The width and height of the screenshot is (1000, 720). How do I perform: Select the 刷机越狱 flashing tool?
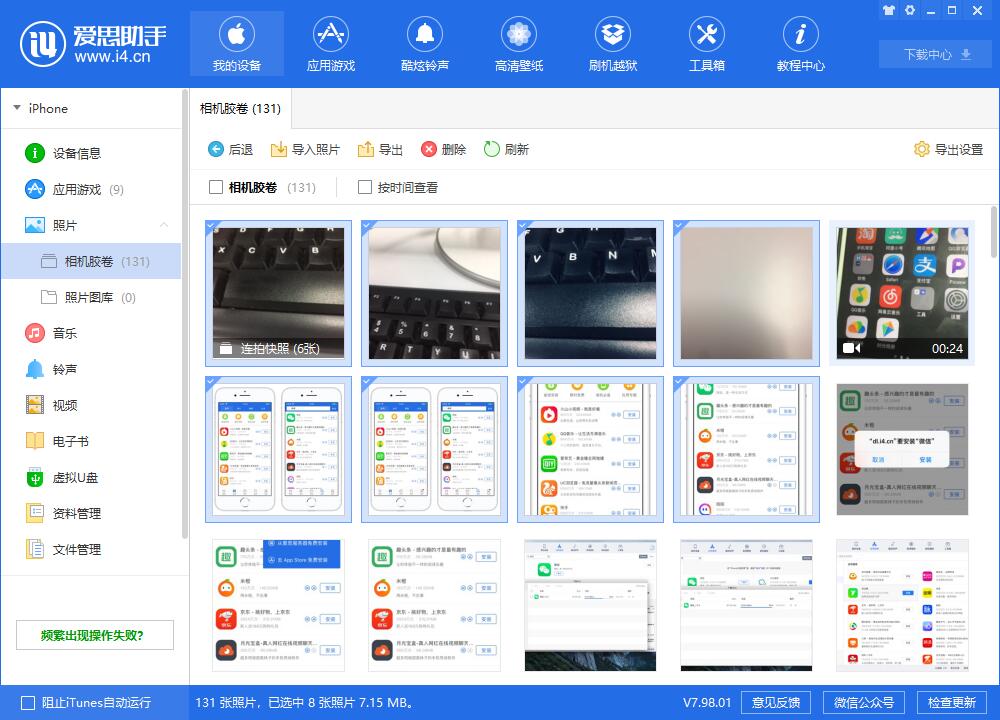(613, 43)
